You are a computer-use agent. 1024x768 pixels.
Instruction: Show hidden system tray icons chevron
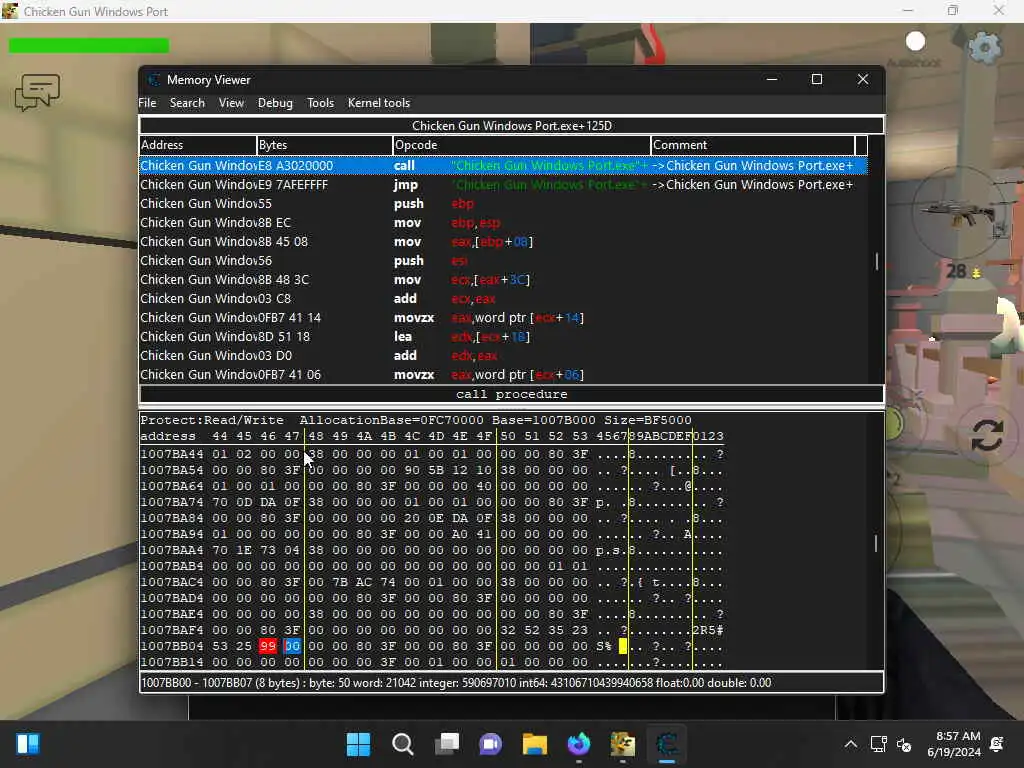(x=850, y=744)
